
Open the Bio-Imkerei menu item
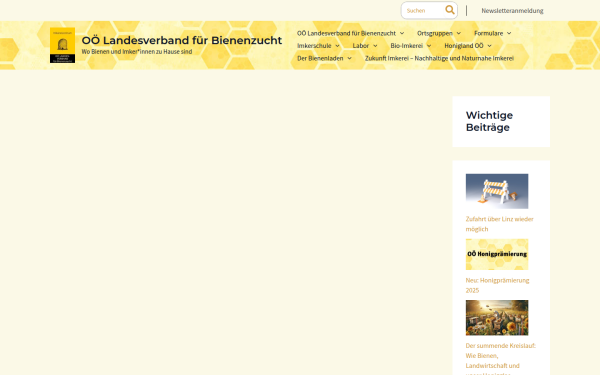pyautogui.click(x=406, y=46)
